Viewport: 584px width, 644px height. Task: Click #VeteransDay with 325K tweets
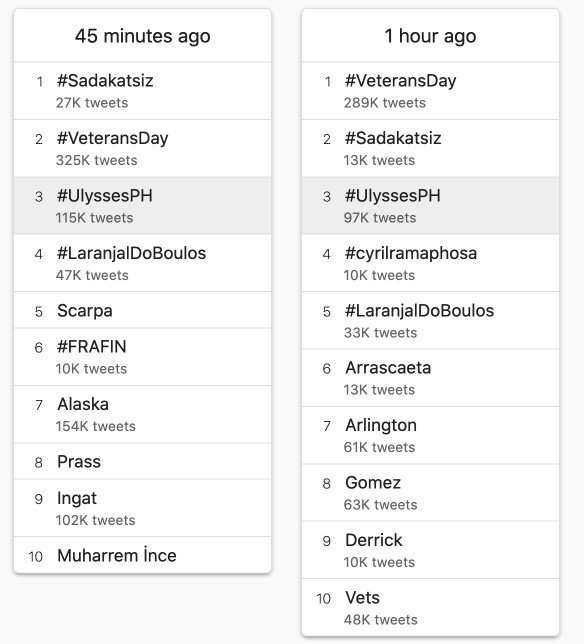(143, 148)
